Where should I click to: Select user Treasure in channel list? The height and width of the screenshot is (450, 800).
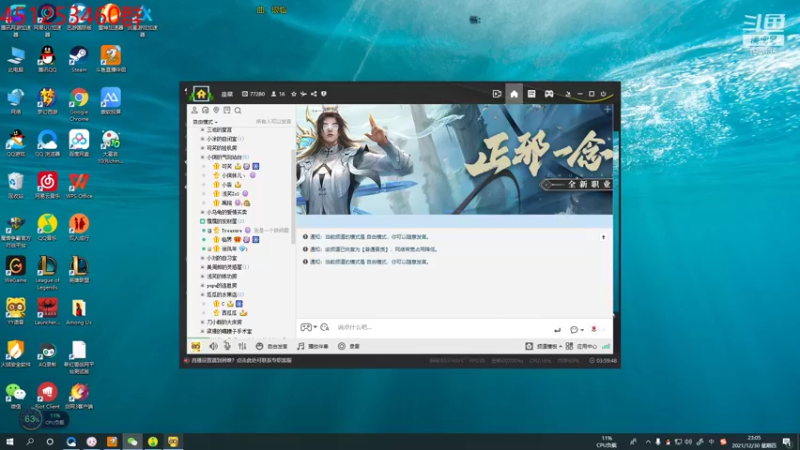coord(232,231)
